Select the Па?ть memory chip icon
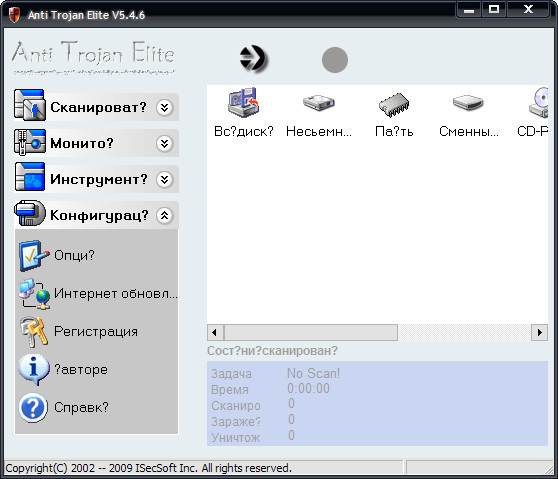Image resolution: width=558 pixels, height=479 pixels. tap(394, 105)
